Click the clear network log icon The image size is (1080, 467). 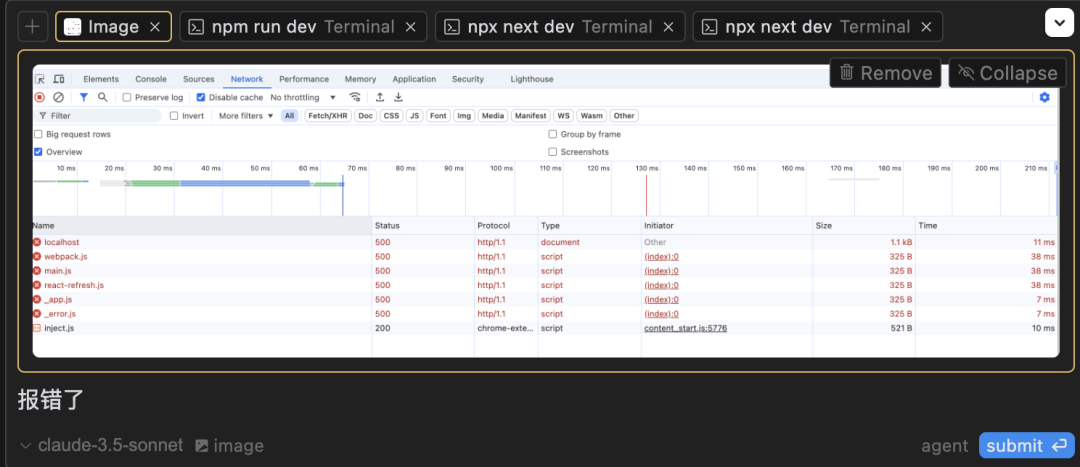[x=59, y=98]
